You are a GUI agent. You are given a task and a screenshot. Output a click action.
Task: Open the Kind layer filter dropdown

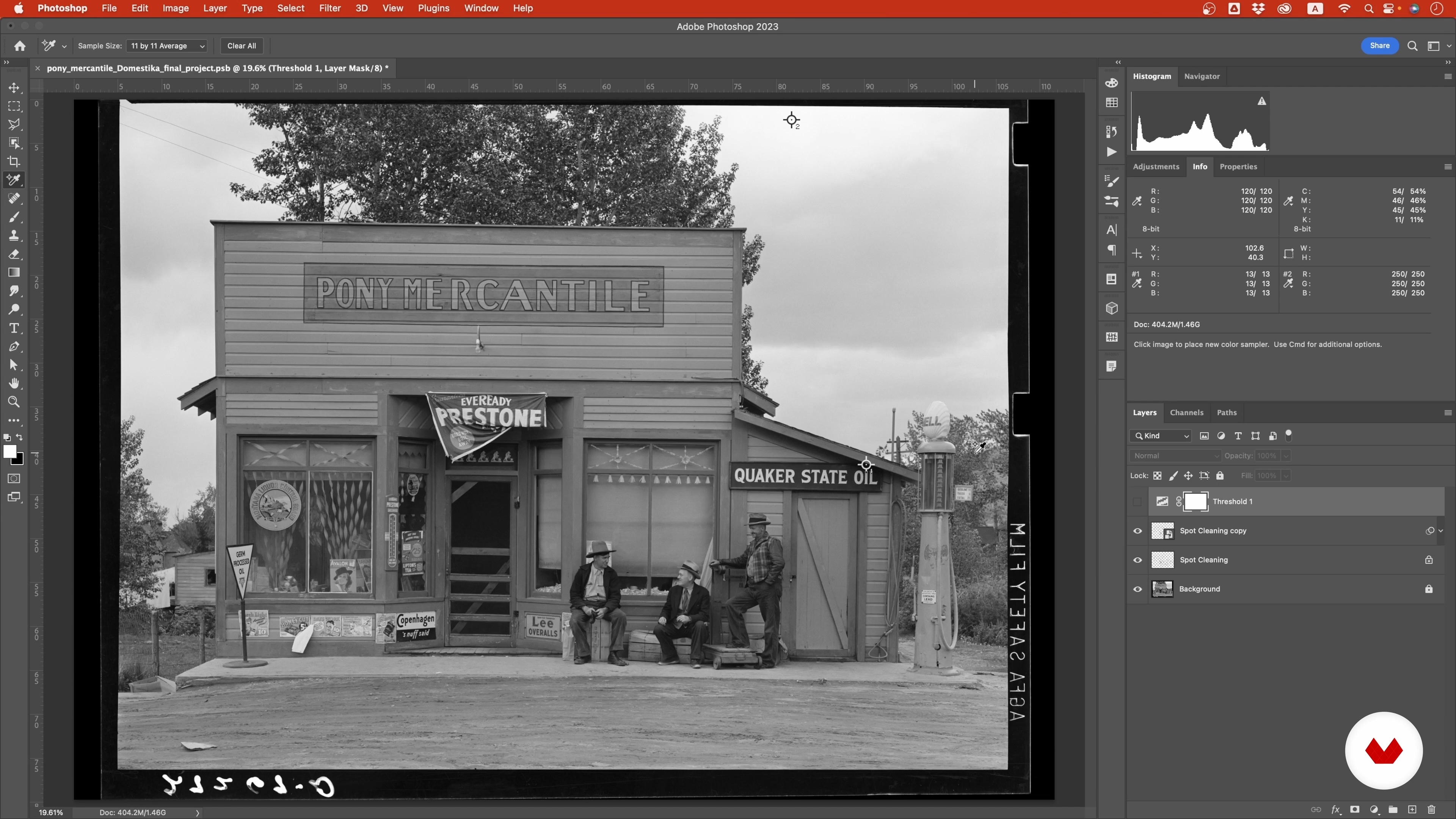[1161, 436]
